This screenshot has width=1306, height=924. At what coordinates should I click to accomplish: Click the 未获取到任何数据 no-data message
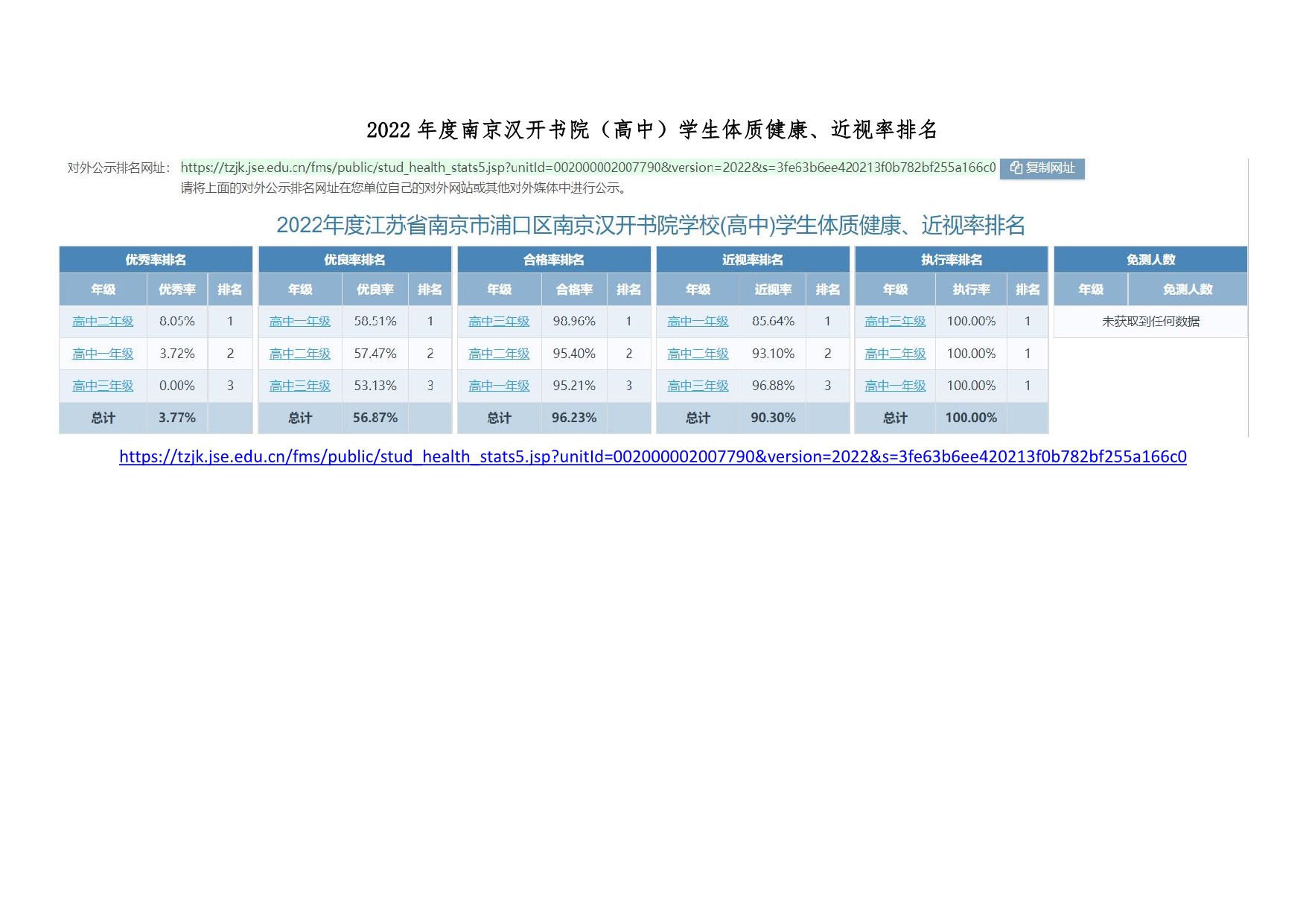tap(1150, 322)
